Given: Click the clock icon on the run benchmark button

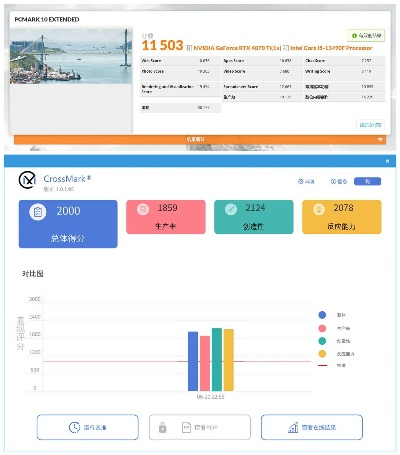Looking at the screenshot, I should tap(74, 427).
